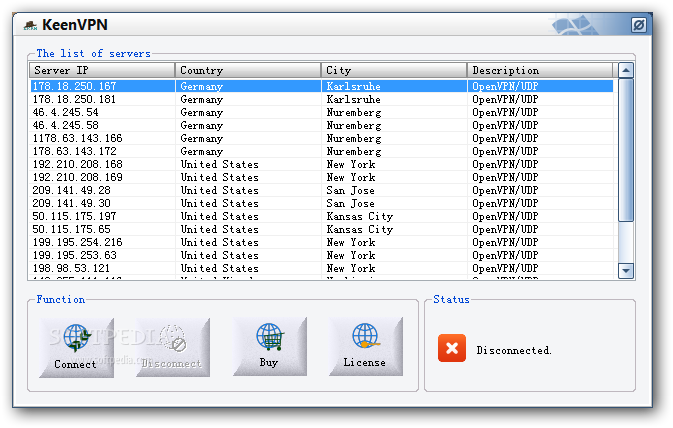Click Germany in the 178.63.143.172 row
This screenshot has width=673, height=428.
(201, 152)
